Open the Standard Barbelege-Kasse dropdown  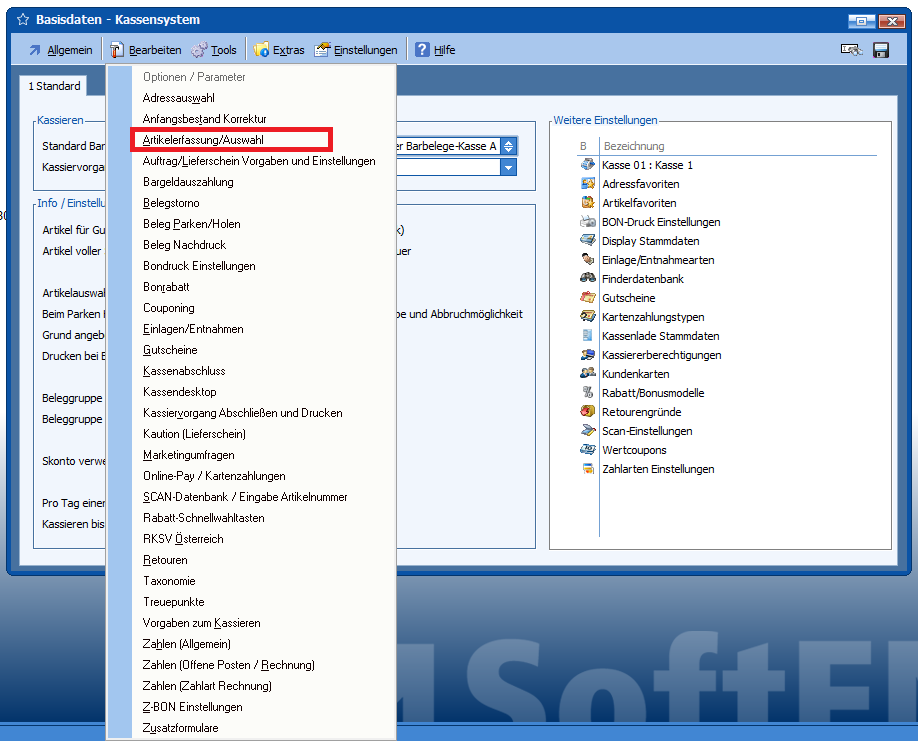tap(509, 146)
